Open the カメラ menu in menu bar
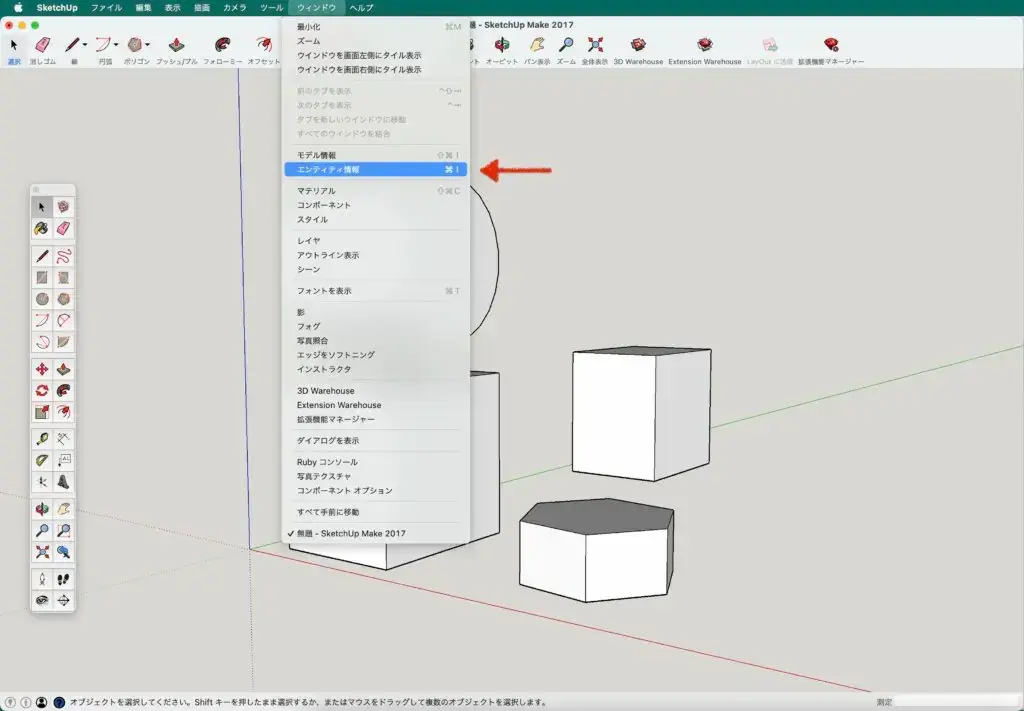Viewport: 1024px width, 711px height. [x=234, y=8]
